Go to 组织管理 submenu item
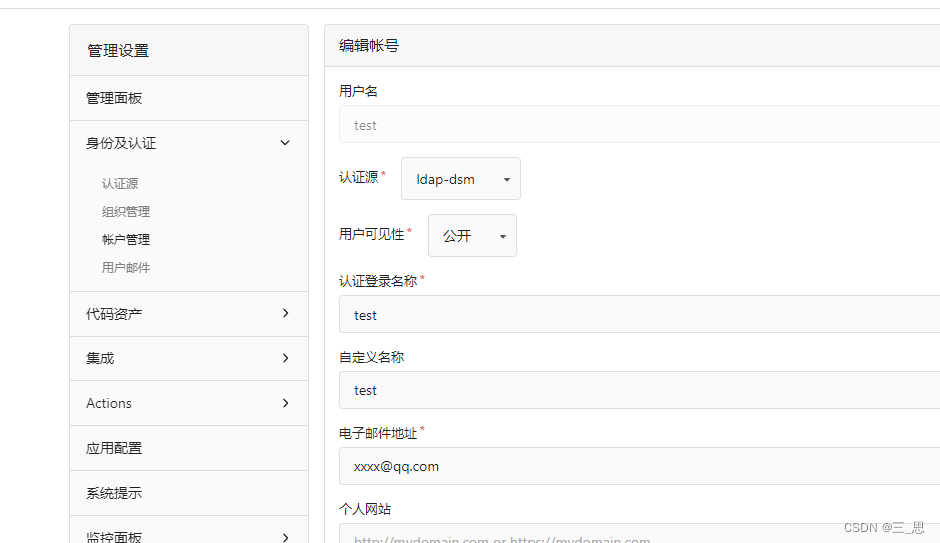This screenshot has width=940, height=543. (x=126, y=212)
